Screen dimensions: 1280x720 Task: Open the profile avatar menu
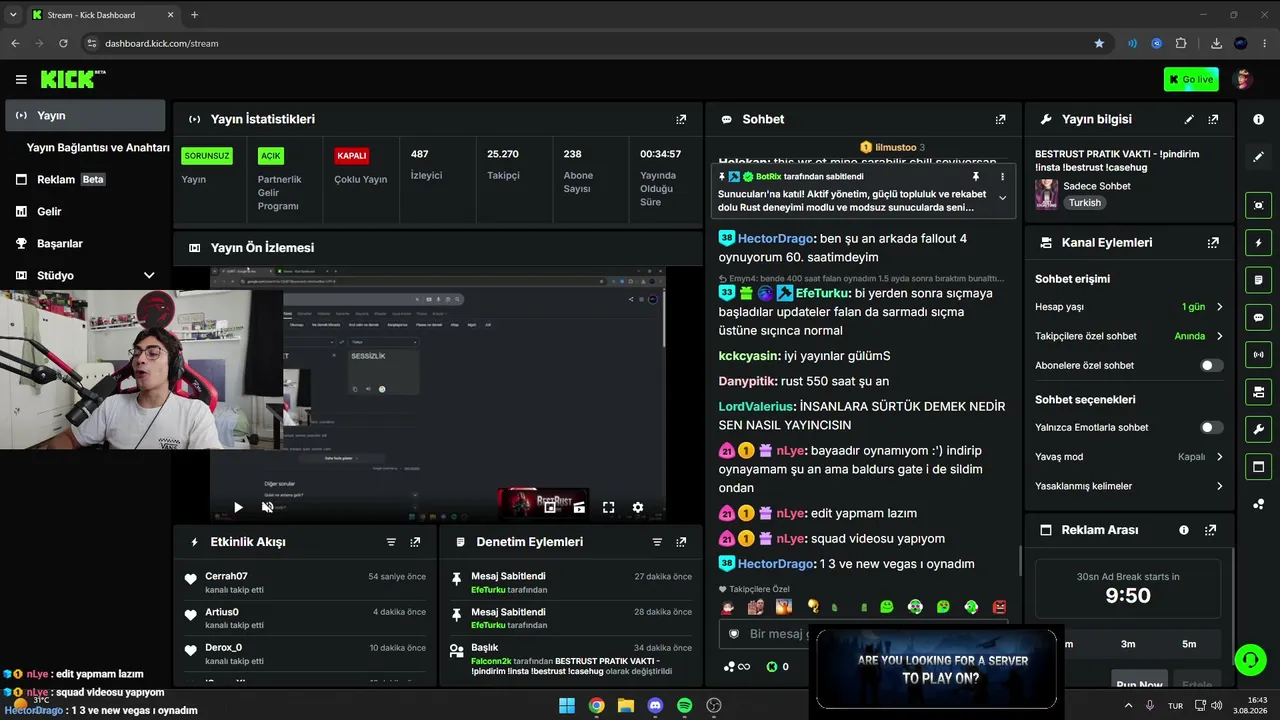click(1243, 80)
